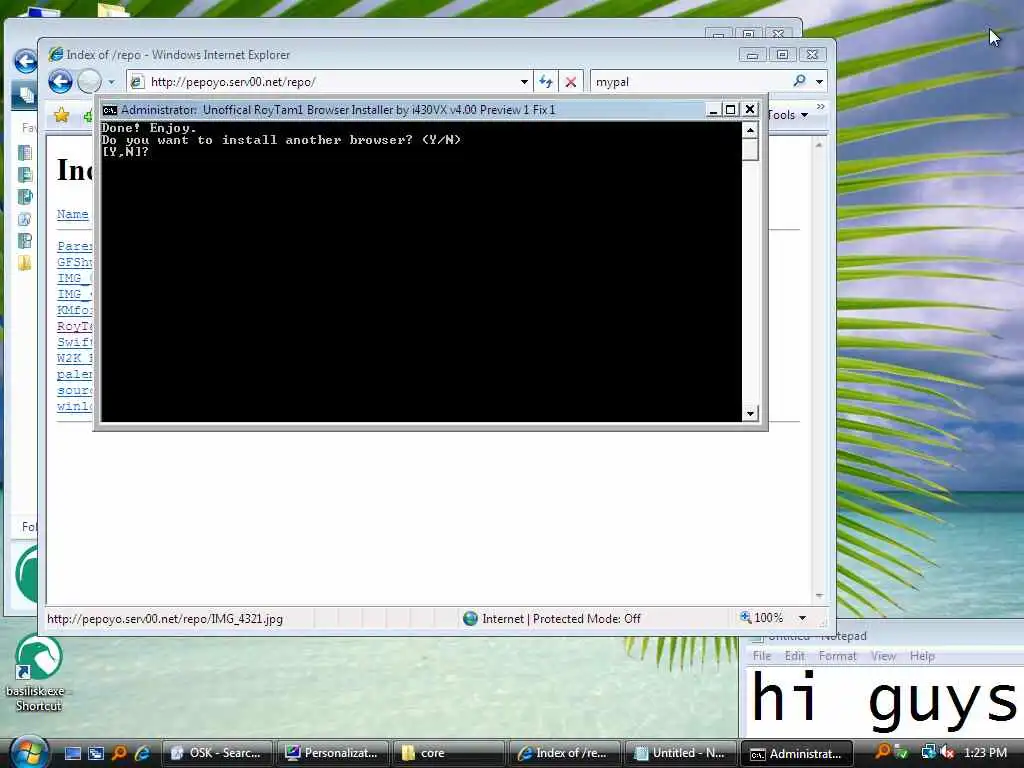This screenshot has width=1024, height=768.
Task: Open the search provider options dropdown
Action: pos(819,82)
